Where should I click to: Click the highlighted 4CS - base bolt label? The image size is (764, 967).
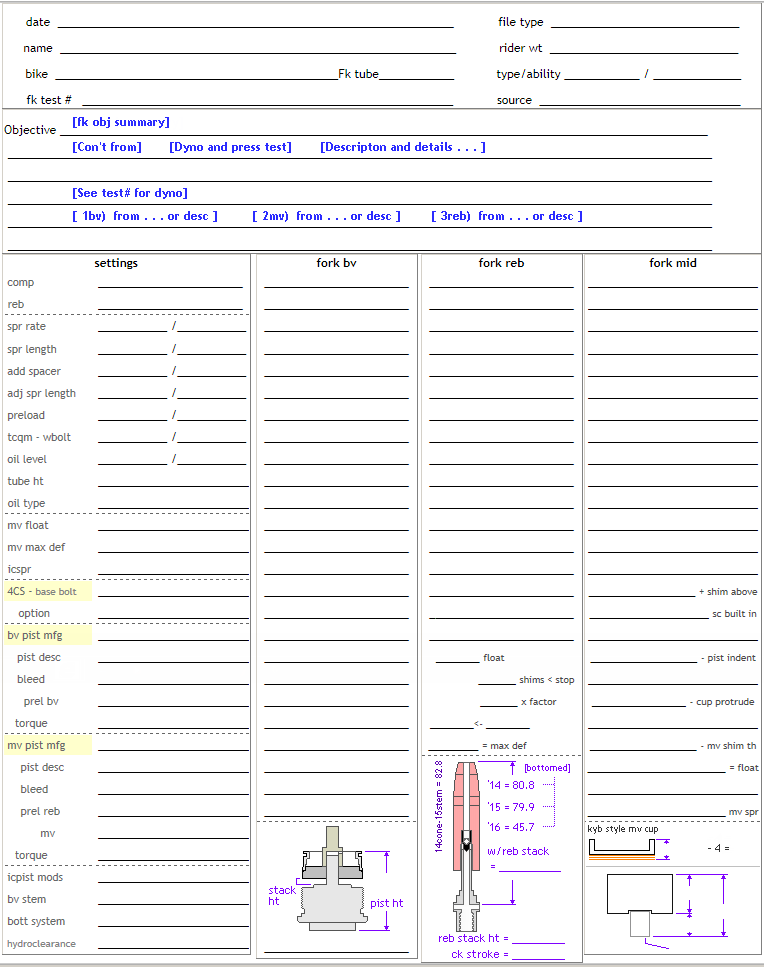pyautogui.click(x=47, y=591)
